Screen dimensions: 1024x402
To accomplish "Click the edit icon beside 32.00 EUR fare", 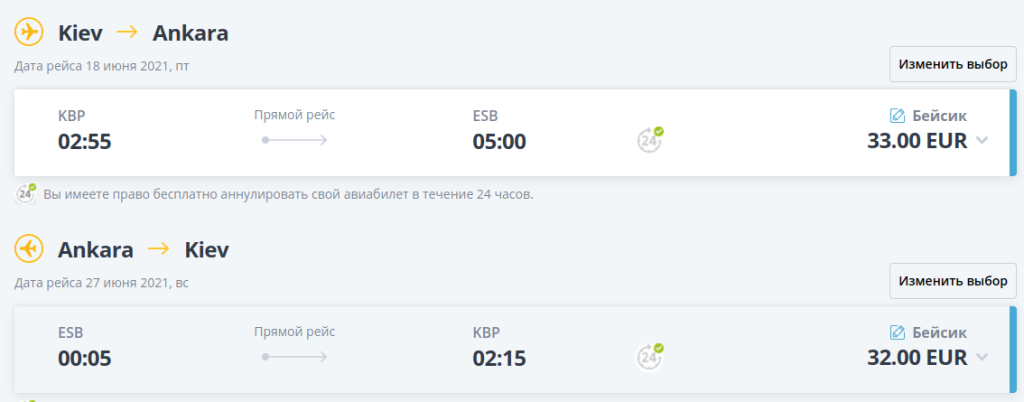I will (x=897, y=332).
